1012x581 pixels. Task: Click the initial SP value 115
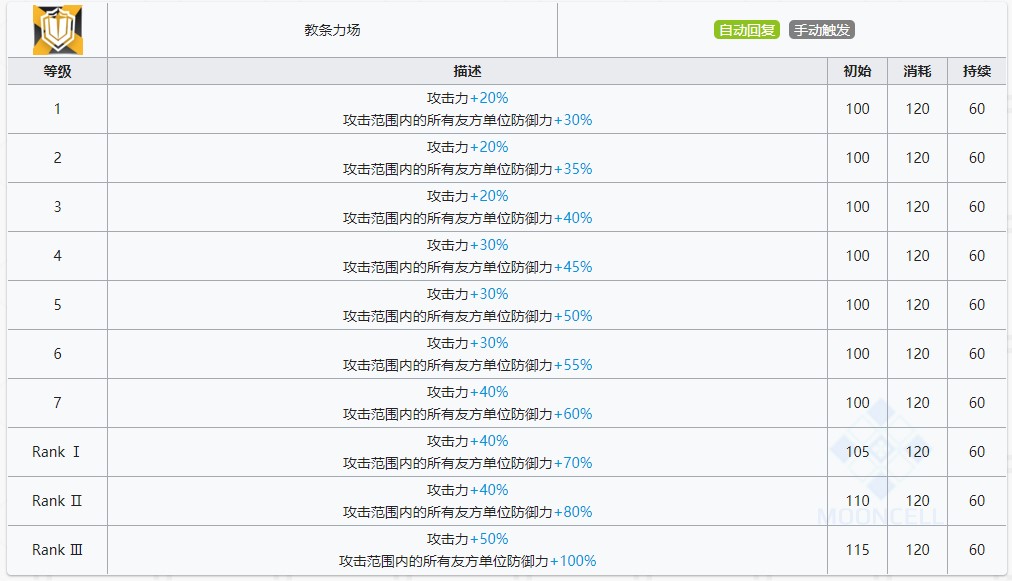pyautogui.click(x=856, y=550)
